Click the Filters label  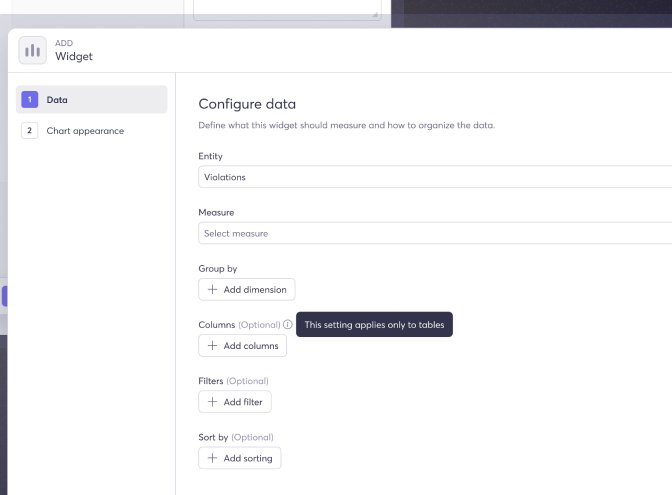coord(211,381)
